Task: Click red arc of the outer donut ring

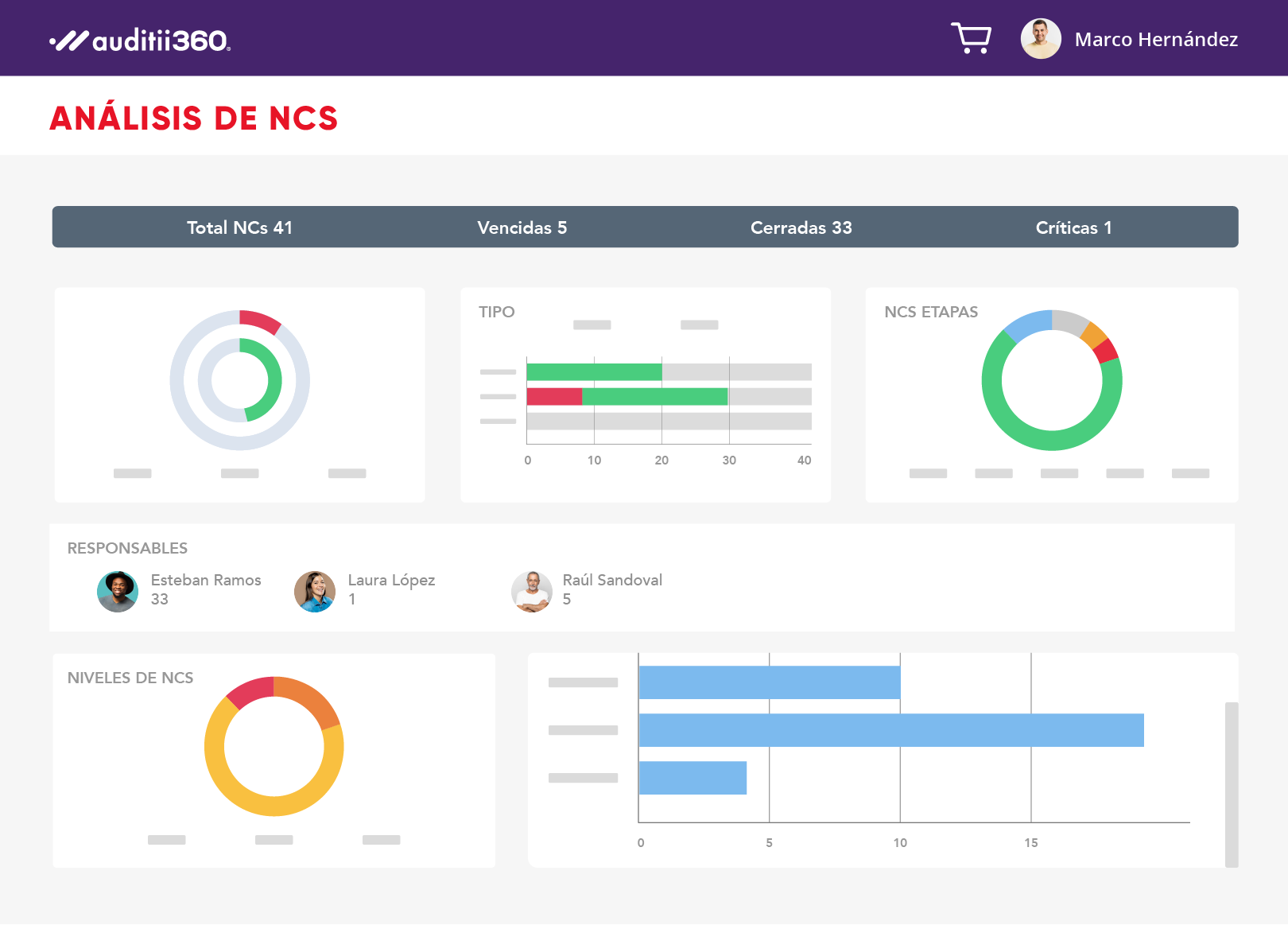Action: [x=260, y=320]
